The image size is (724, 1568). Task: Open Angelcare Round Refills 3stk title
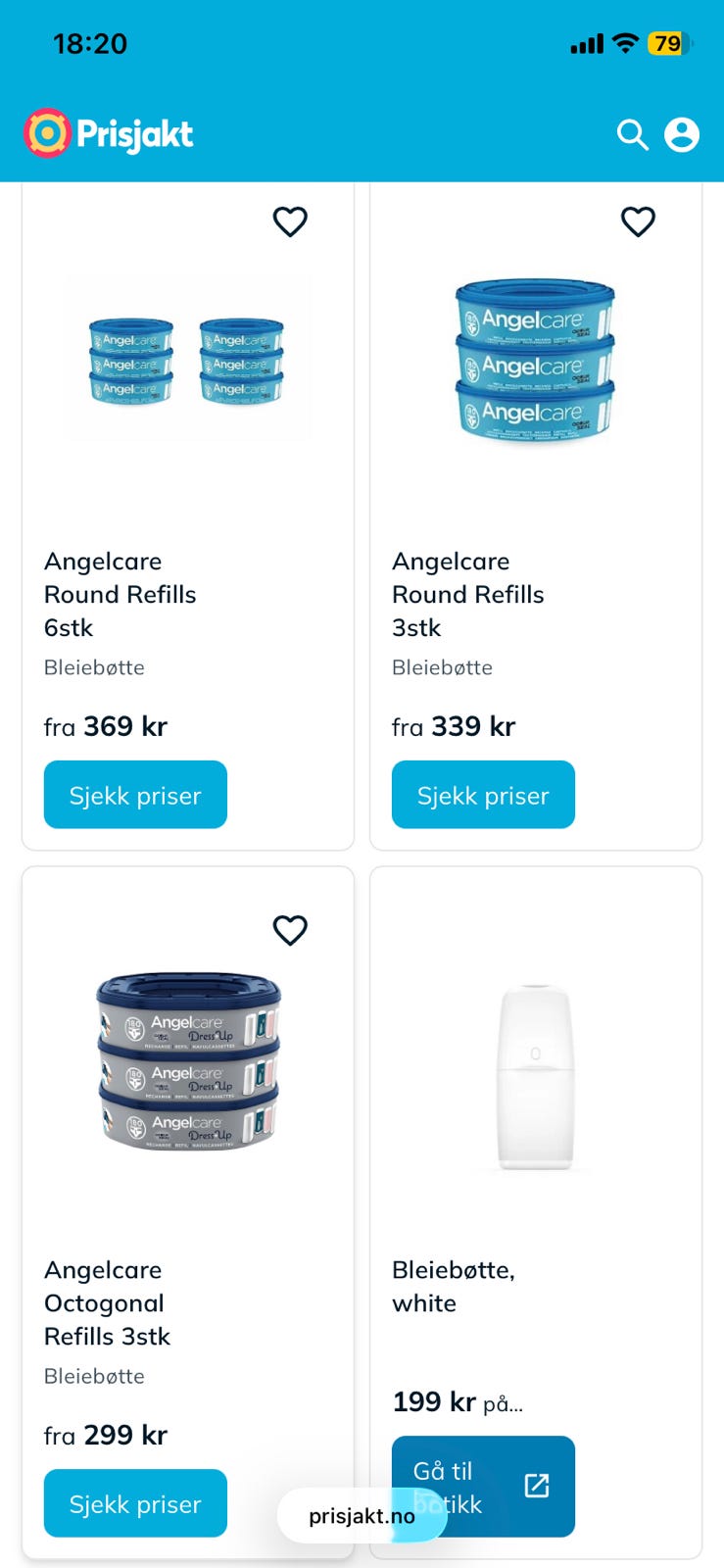pyautogui.click(x=467, y=594)
